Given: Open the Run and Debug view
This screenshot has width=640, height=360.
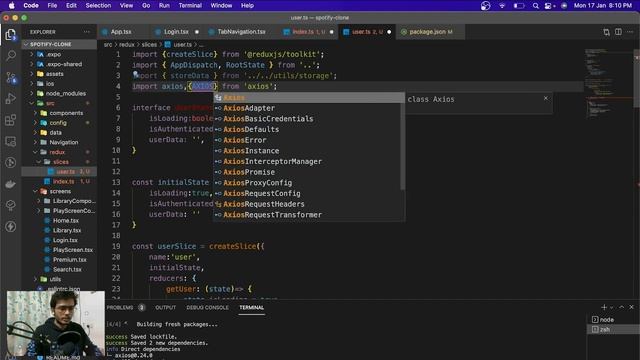Looking at the screenshot, I should (x=11, y=99).
